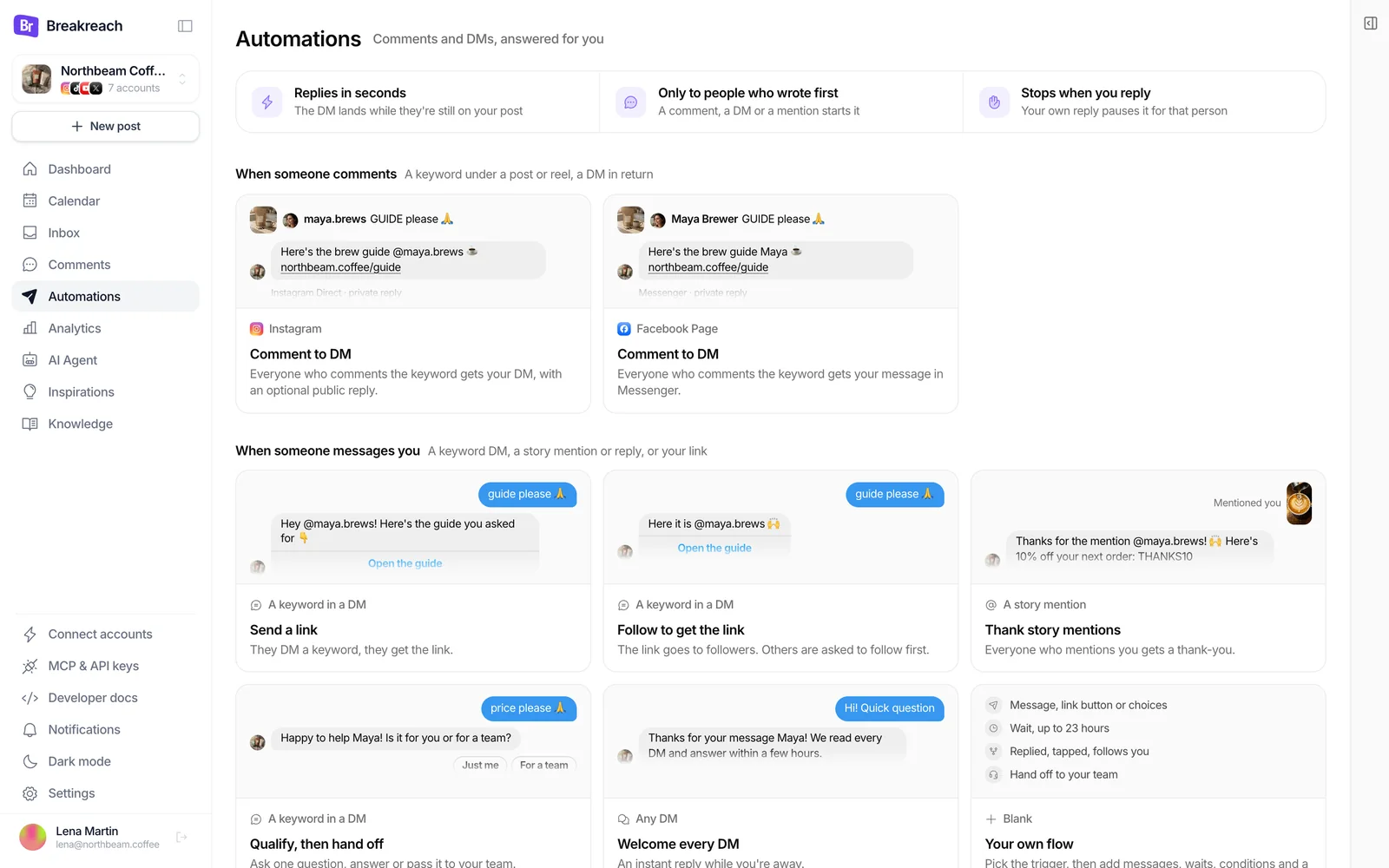Choose the Follow to get the link card

coord(780,571)
